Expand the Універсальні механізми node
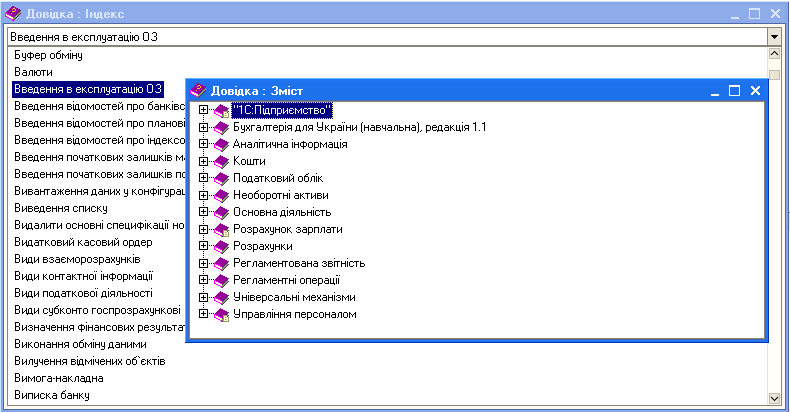The image size is (790, 412). point(203,297)
